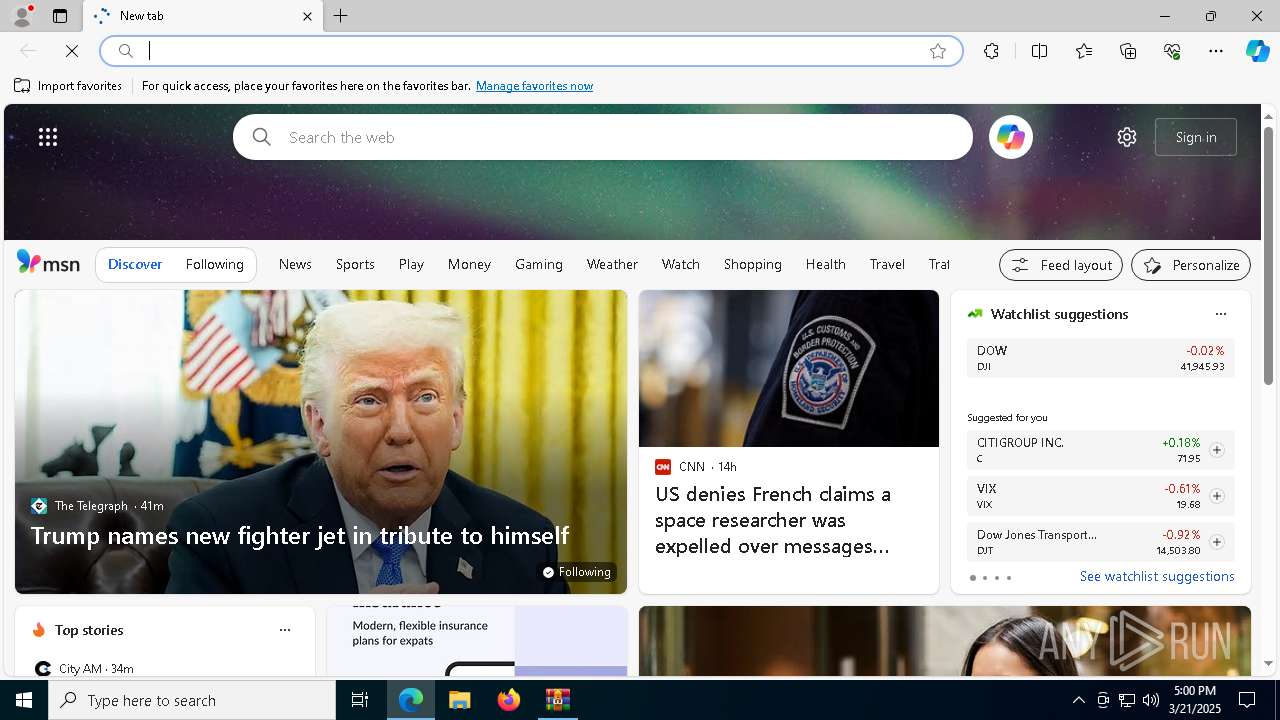Open the expat insurance ad card
Image resolution: width=1280 pixels, height=720 pixels.
477,641
